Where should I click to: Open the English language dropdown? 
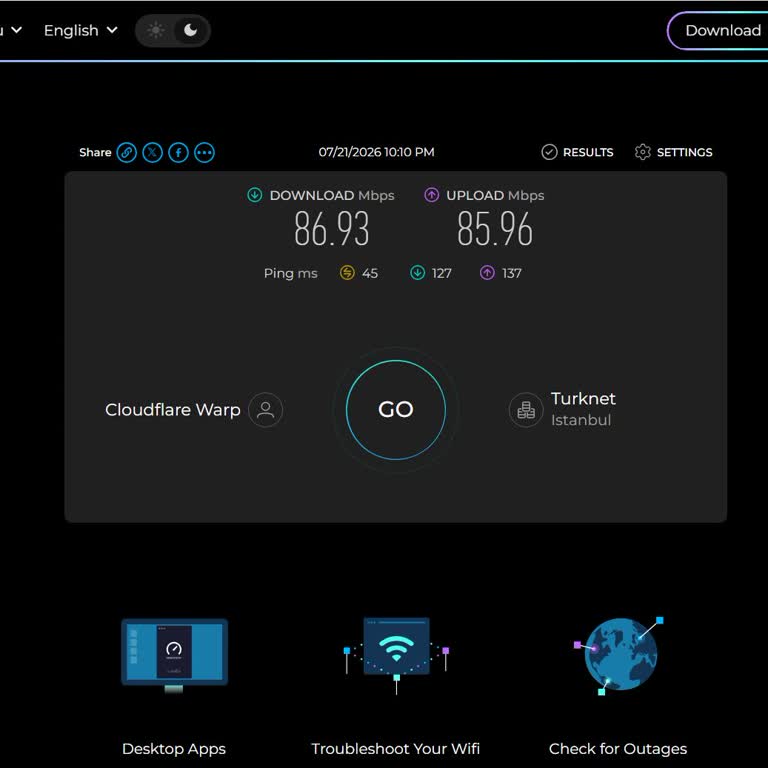pos(81,30)
